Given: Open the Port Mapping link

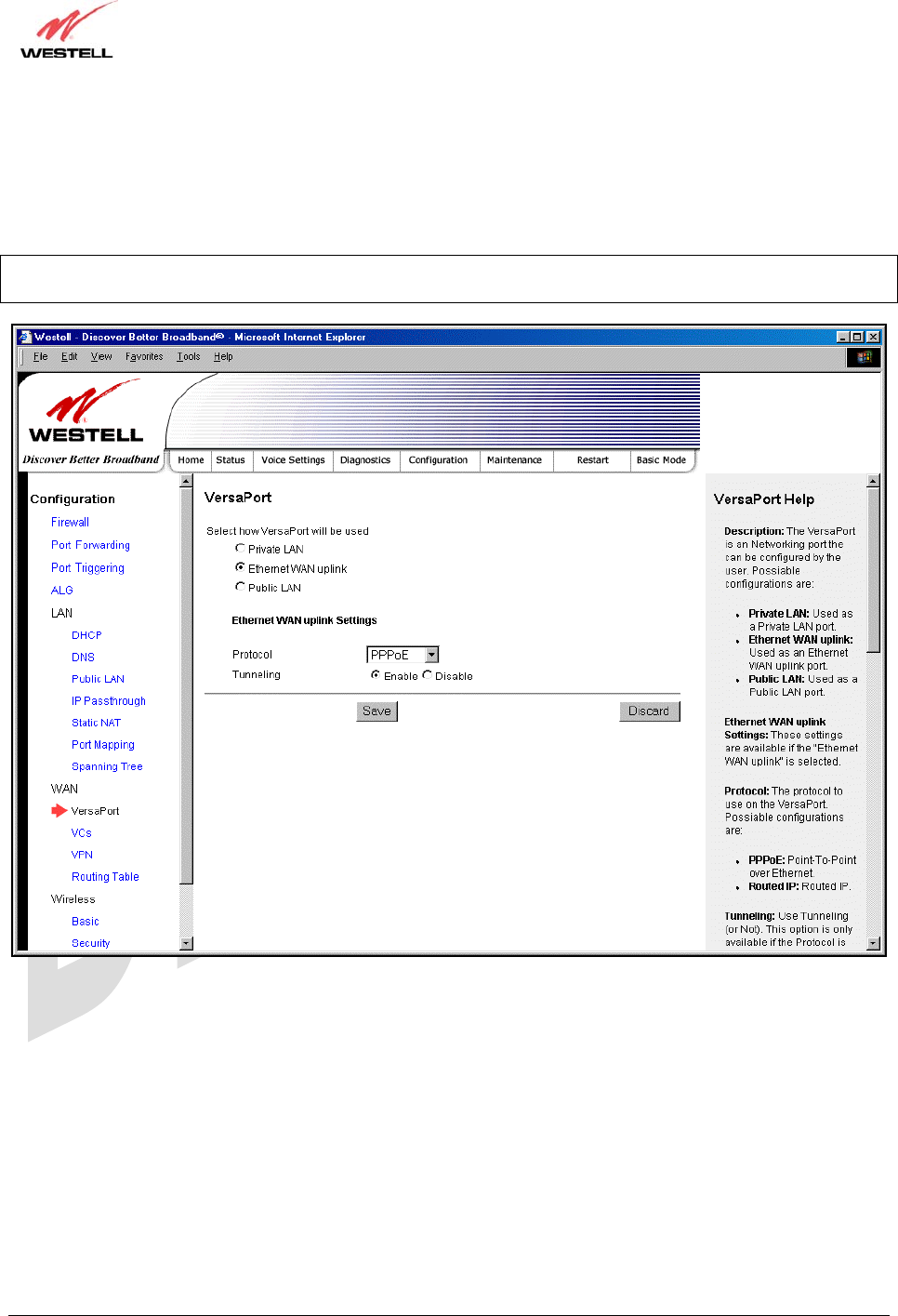Looking at the screenshot, I should point(103,745).
